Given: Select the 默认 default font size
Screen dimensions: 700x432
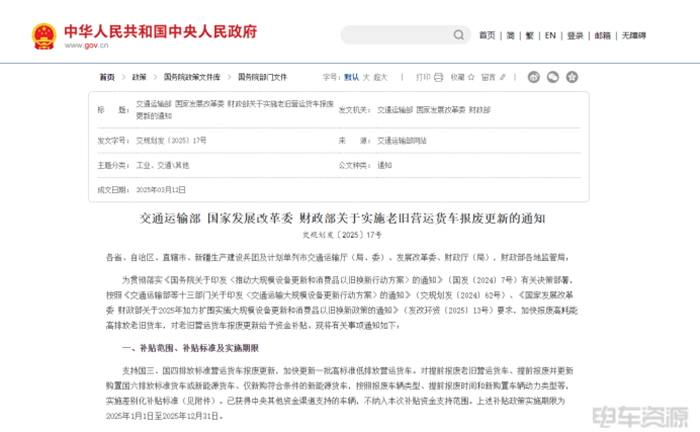Looking at the screenshot, I should pyautogui.click(x=352, y=77).
